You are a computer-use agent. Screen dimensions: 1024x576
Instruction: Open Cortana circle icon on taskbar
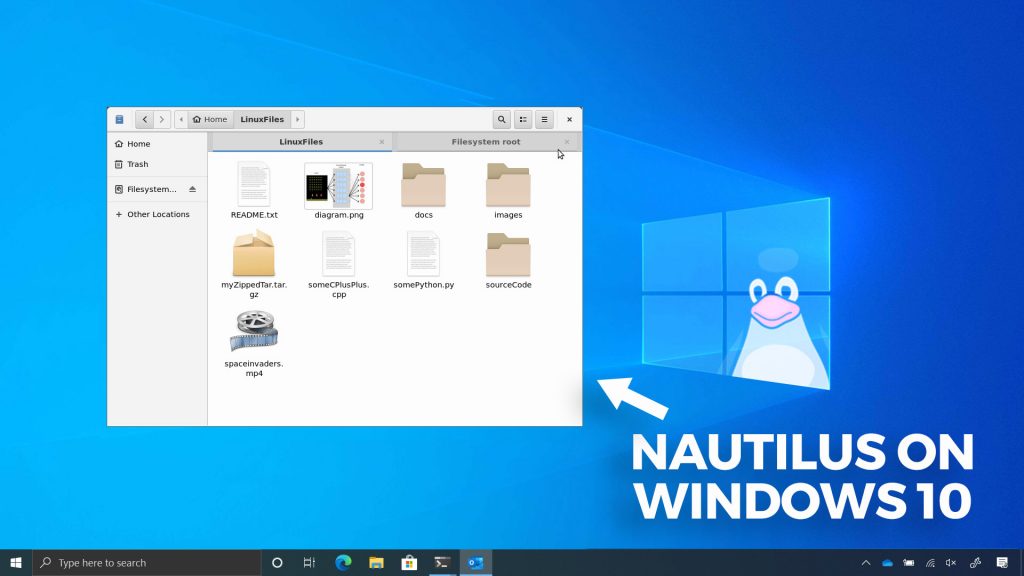click(x=277, y=562)
